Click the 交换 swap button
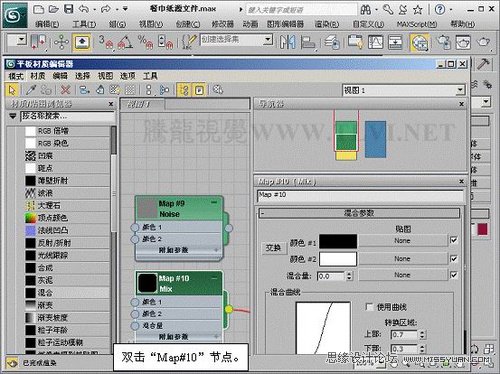Viewport: 500px width, 374px height. tap(273, 248)
